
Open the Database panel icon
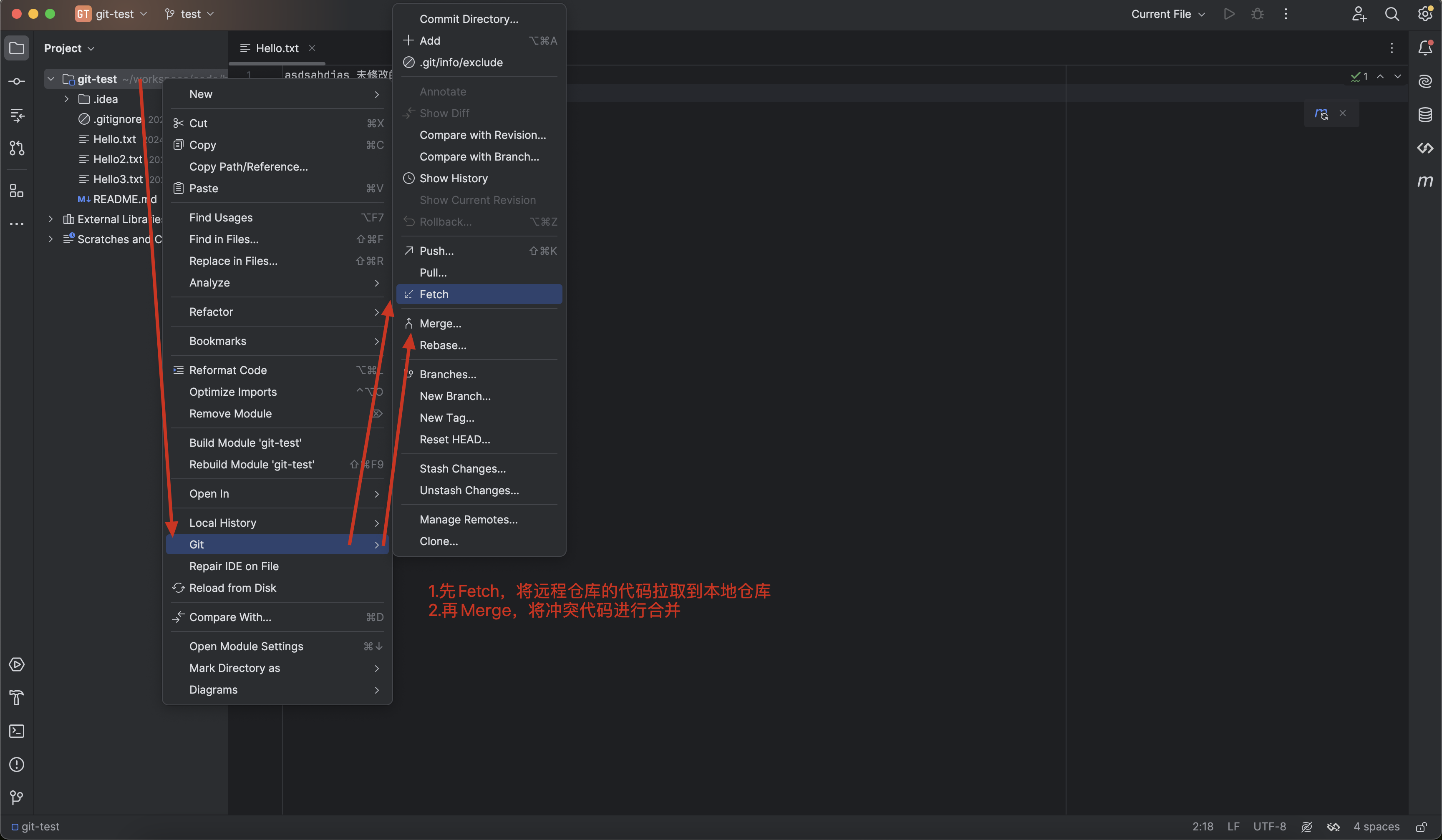[1425, 114]
